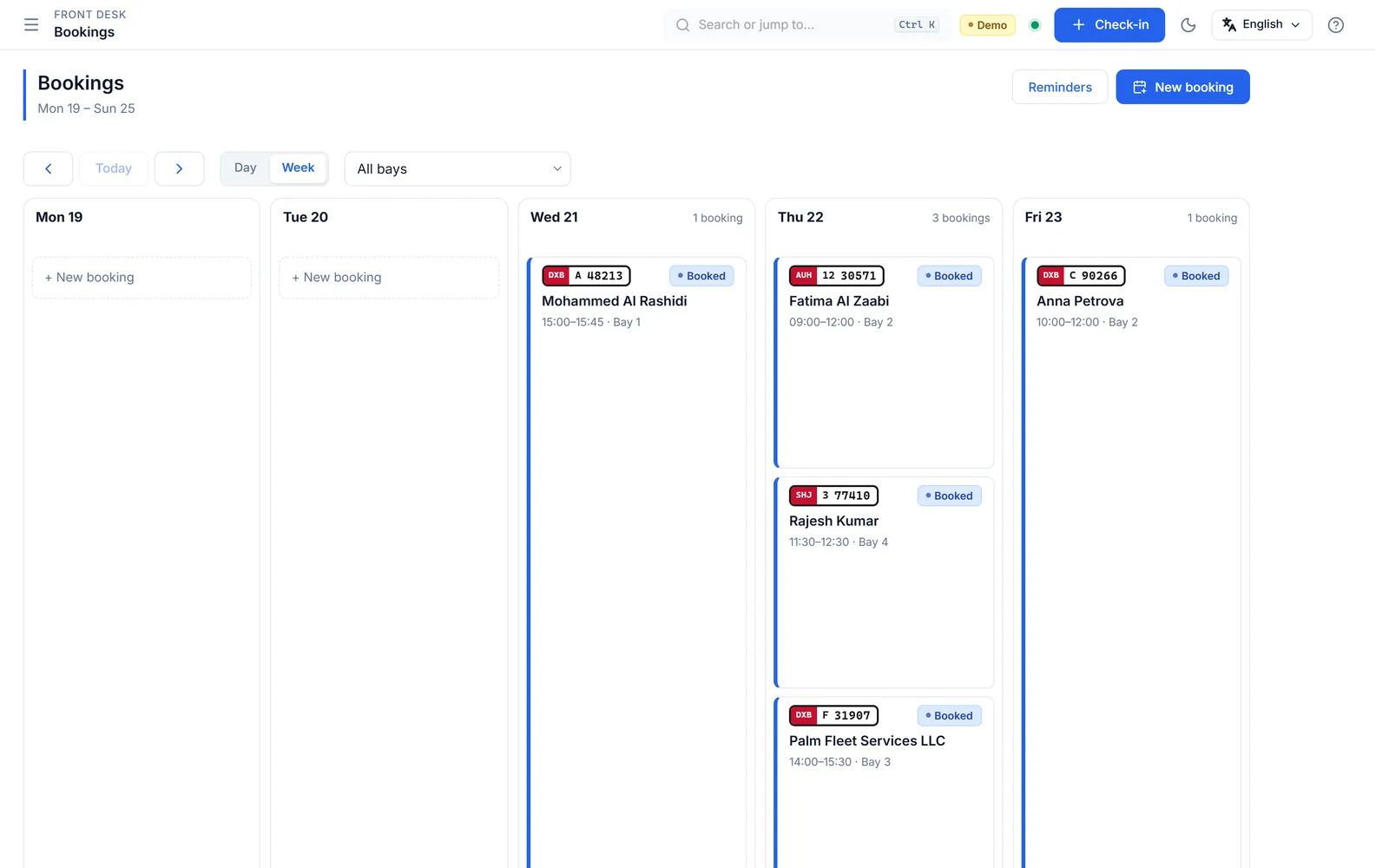
Task: Click license plate DXB F 31907
Action: pos(833,715)
